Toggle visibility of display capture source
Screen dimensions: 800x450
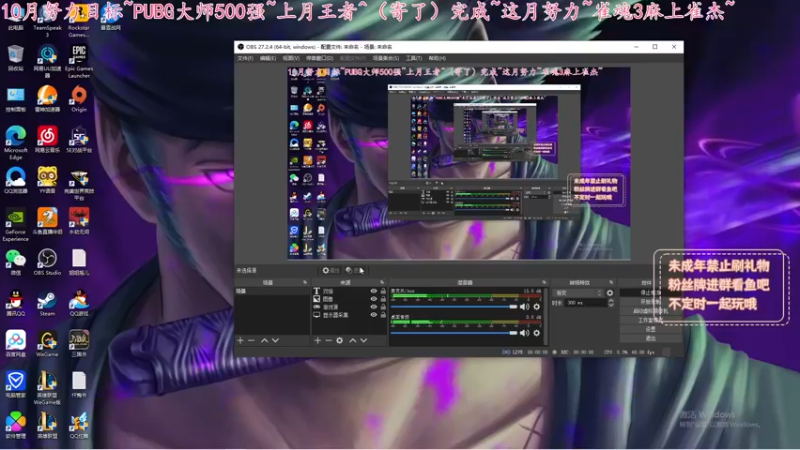373,315
